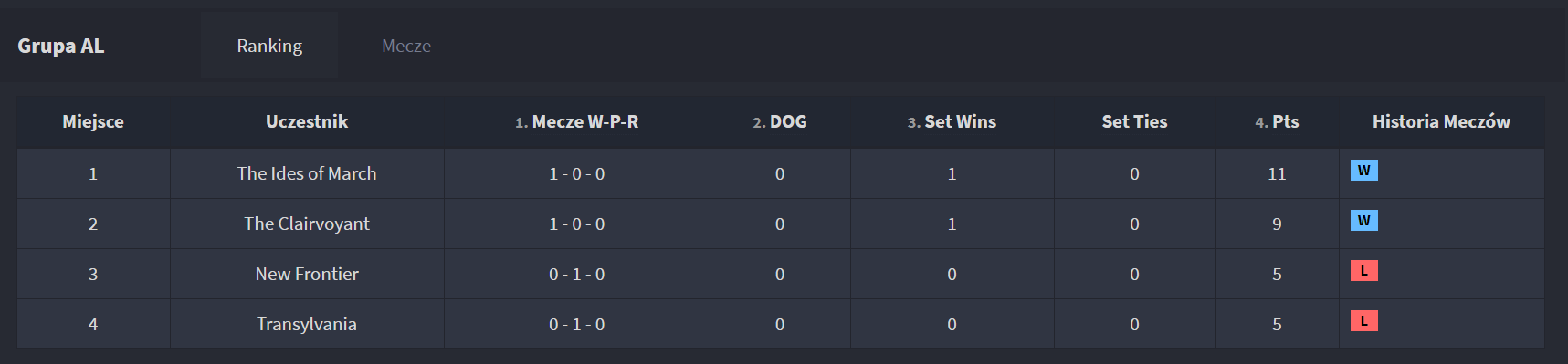Sort by Set Ties column header
The image size is (1568, 364).
(x=1134, y=121)
